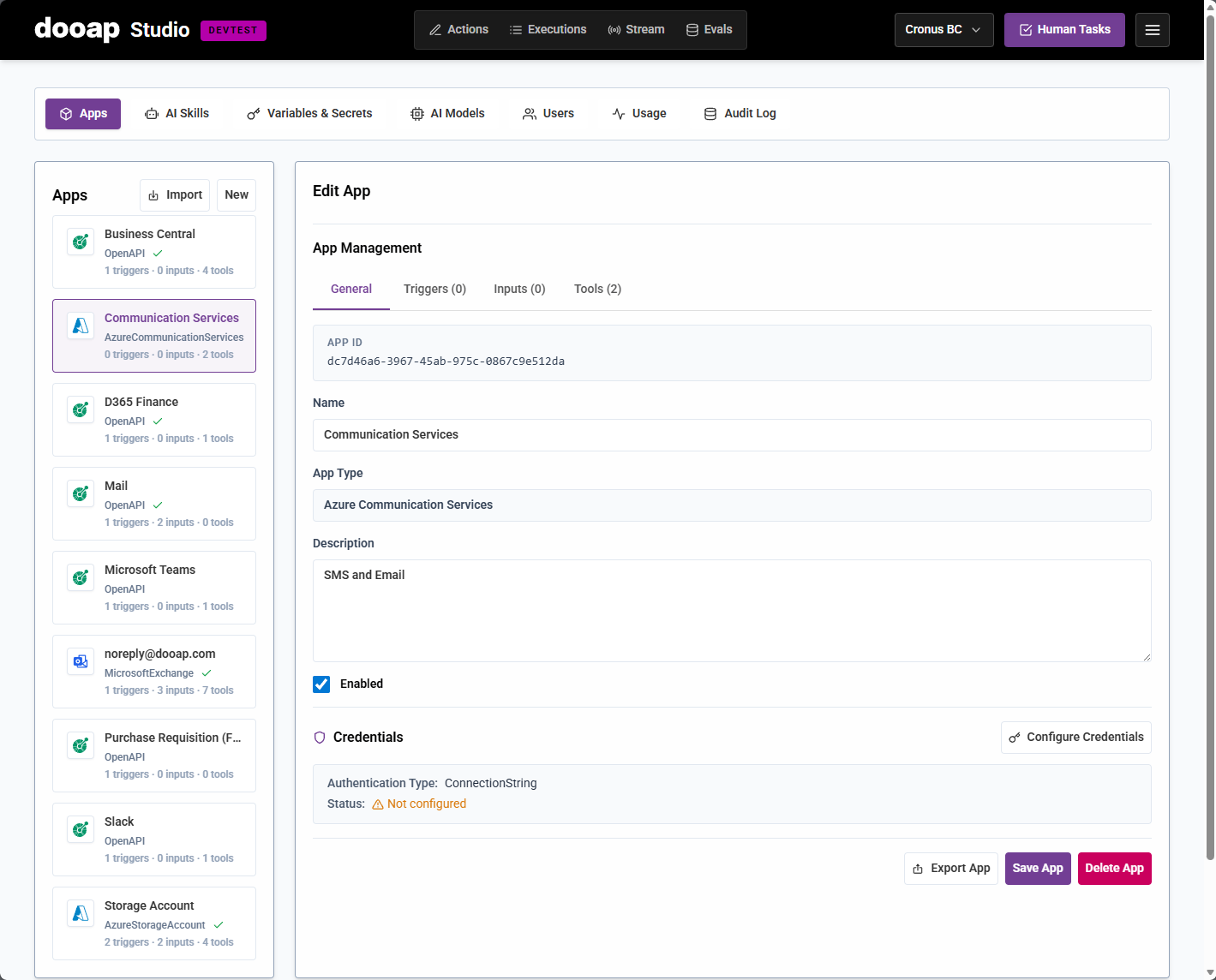
Task: Click the Human Tasks button
Action: tap(1064, 30)
